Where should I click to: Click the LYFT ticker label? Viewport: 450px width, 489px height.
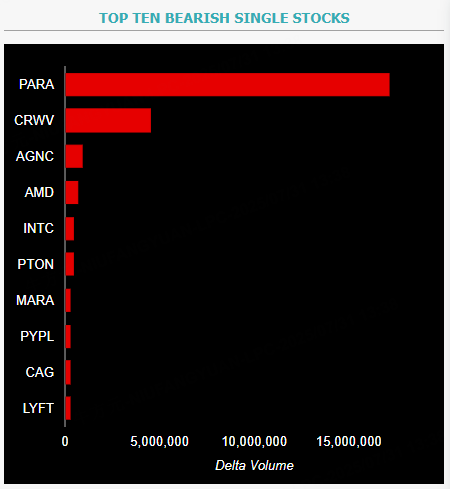[x=38, y=408]
